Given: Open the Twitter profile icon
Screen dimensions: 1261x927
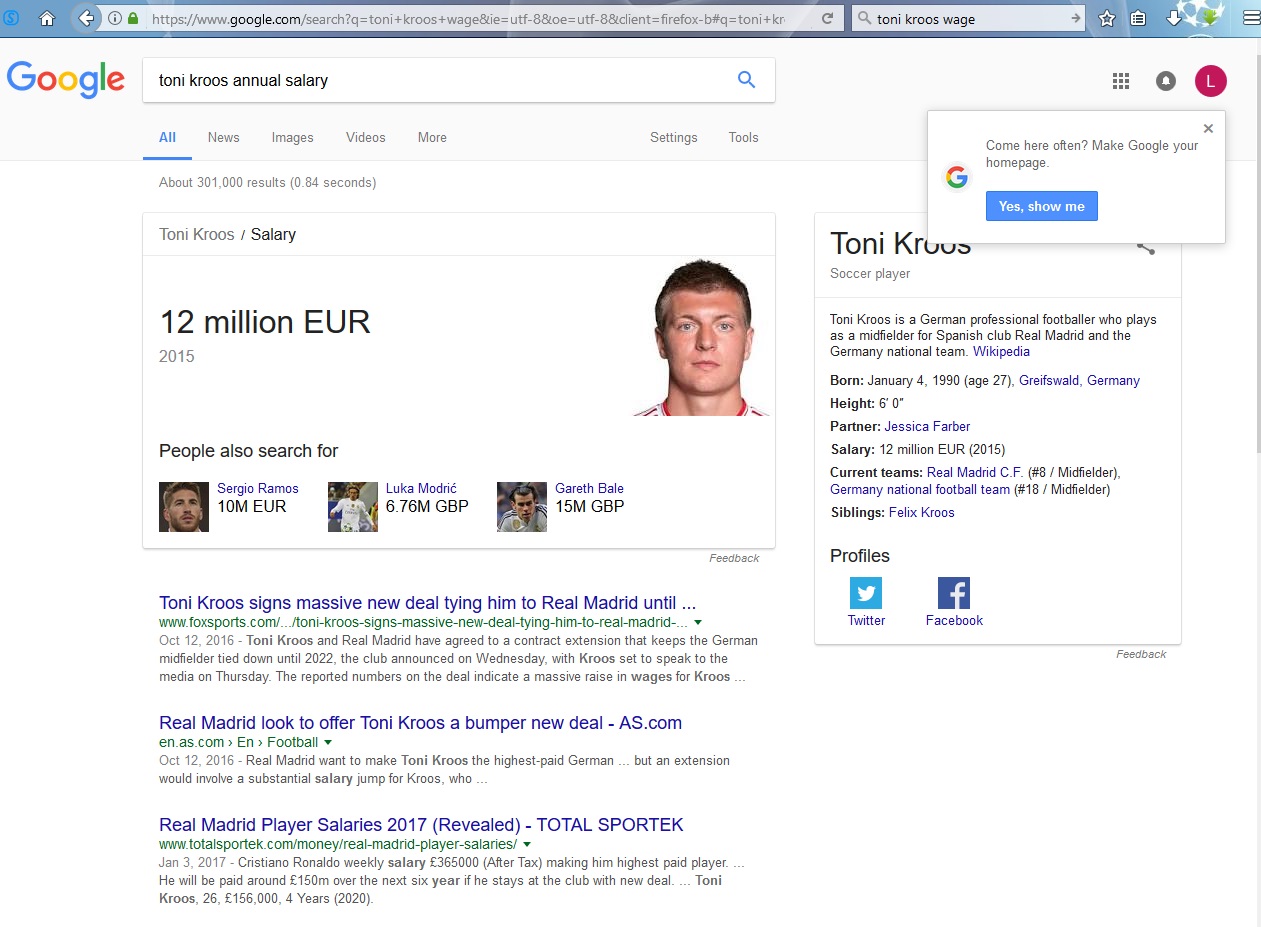Looking at the screenshot, I should click(x=866, y=593).
